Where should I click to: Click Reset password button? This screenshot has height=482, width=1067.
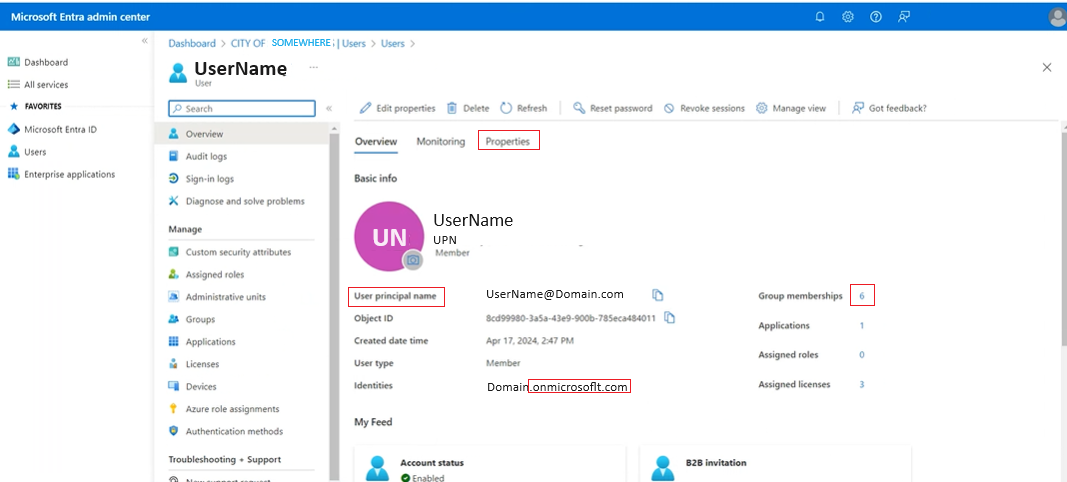point(612,108)
